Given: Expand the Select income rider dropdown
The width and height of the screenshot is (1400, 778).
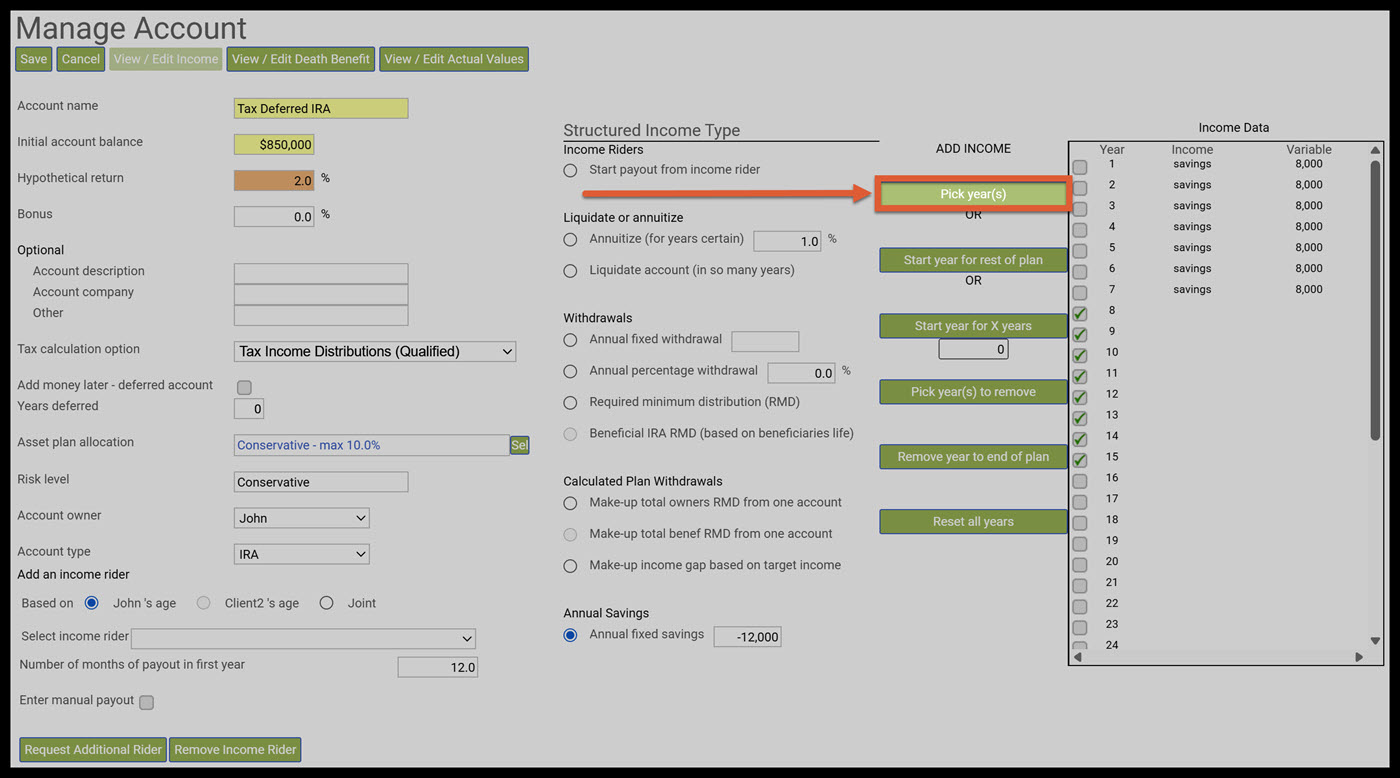Looking at the screenshot, I should pos(303,638).
